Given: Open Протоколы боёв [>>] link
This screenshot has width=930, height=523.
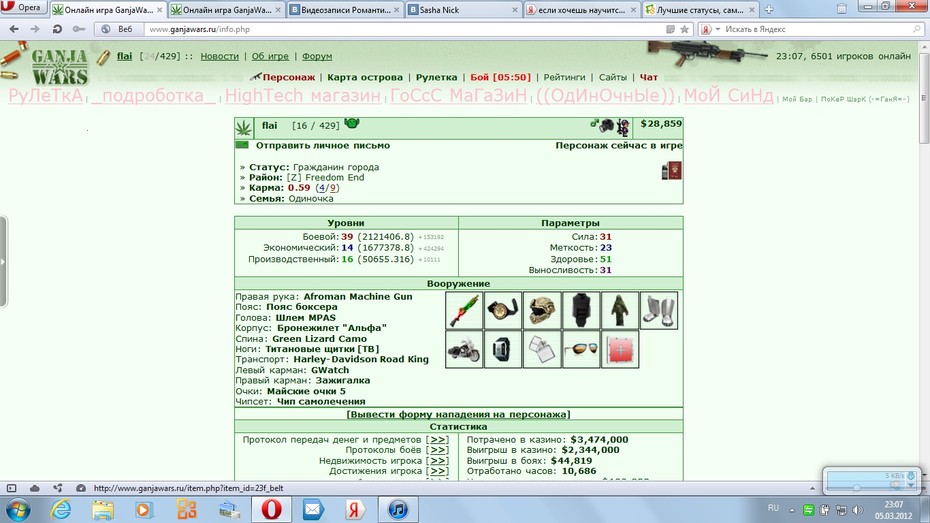Looking at the screenshot, I should (x=438, y=449).
